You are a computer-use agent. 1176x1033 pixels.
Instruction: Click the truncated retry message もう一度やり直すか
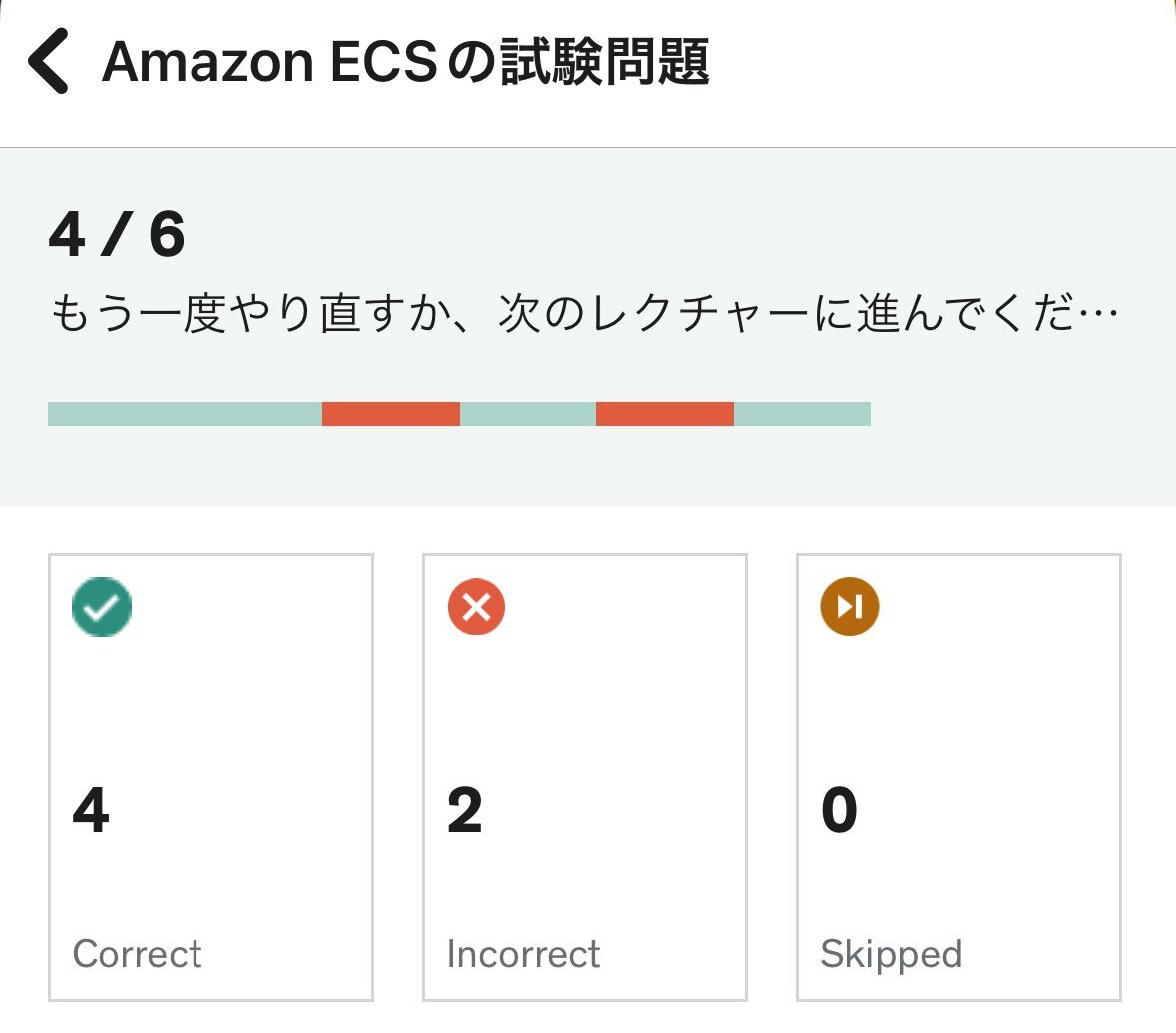pyautogui.click(x=584, y=313)
